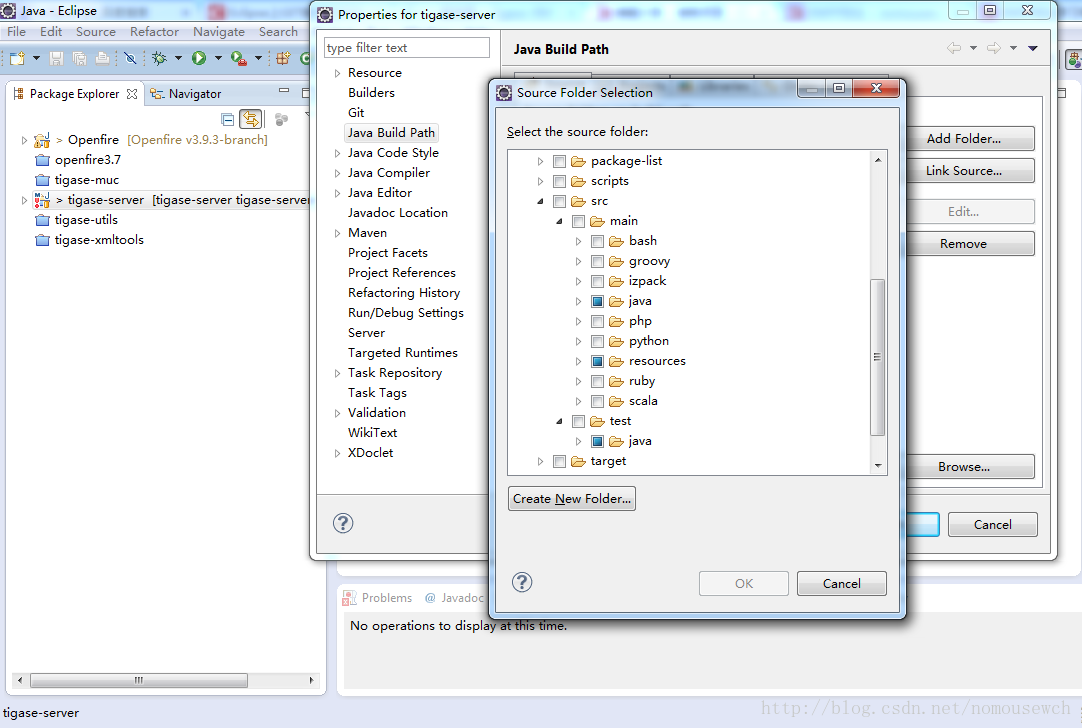Image resolution: width=1082 pixels, height=728 pixels.
Task: Click the tigase-utils project folder icon
Action: click(43, 220)
